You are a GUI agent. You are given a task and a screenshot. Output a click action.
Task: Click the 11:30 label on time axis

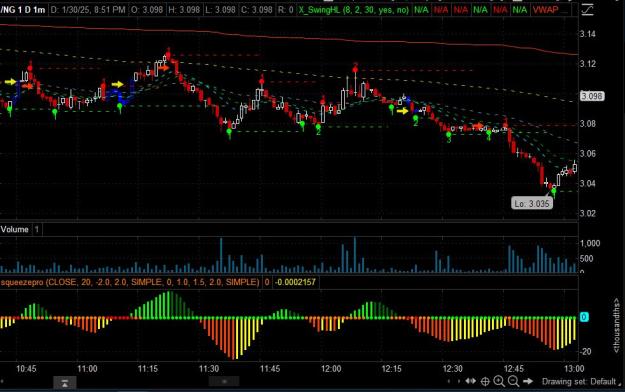coord(209,368)
